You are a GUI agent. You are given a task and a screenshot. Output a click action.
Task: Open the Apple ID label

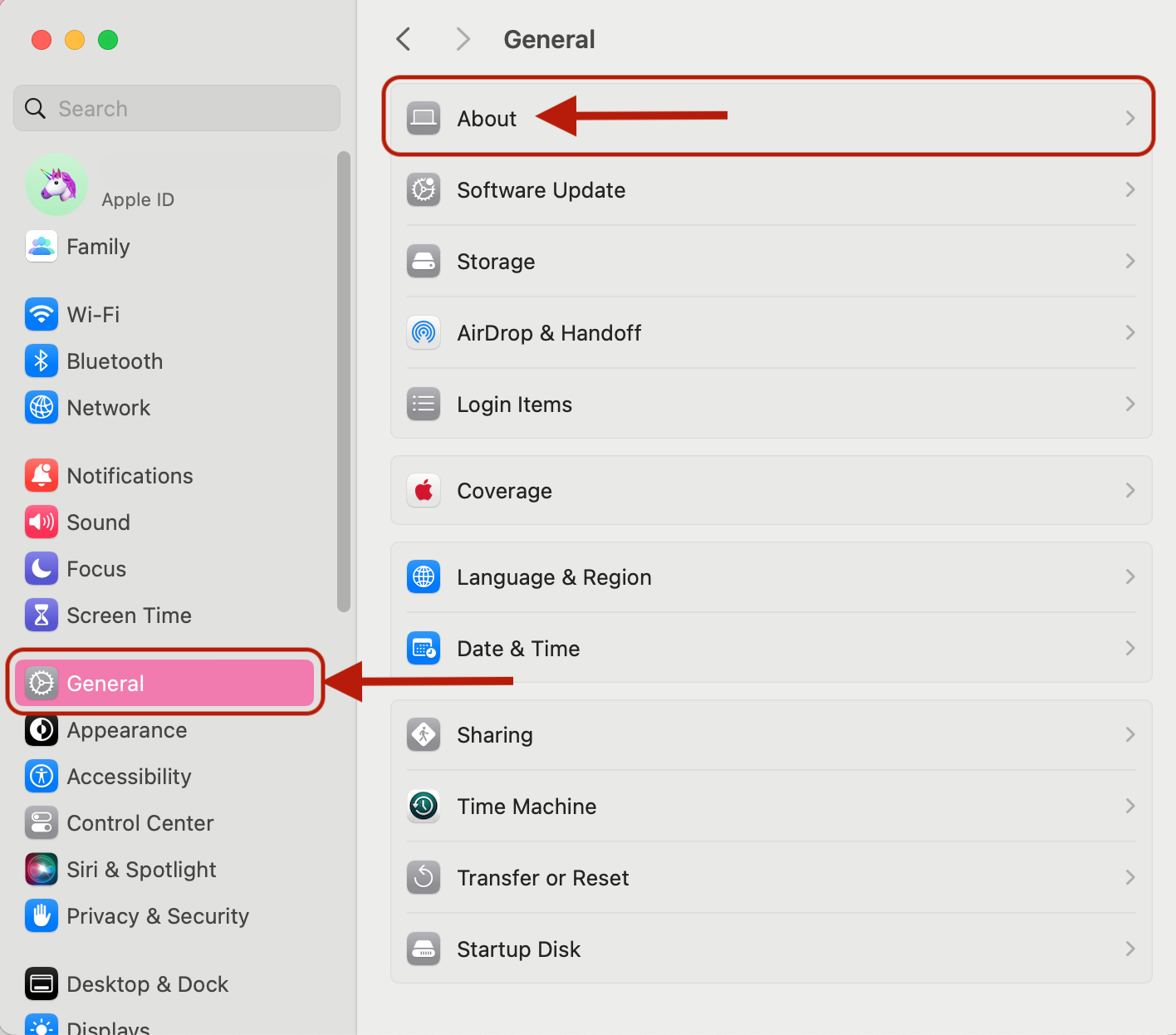138,199
